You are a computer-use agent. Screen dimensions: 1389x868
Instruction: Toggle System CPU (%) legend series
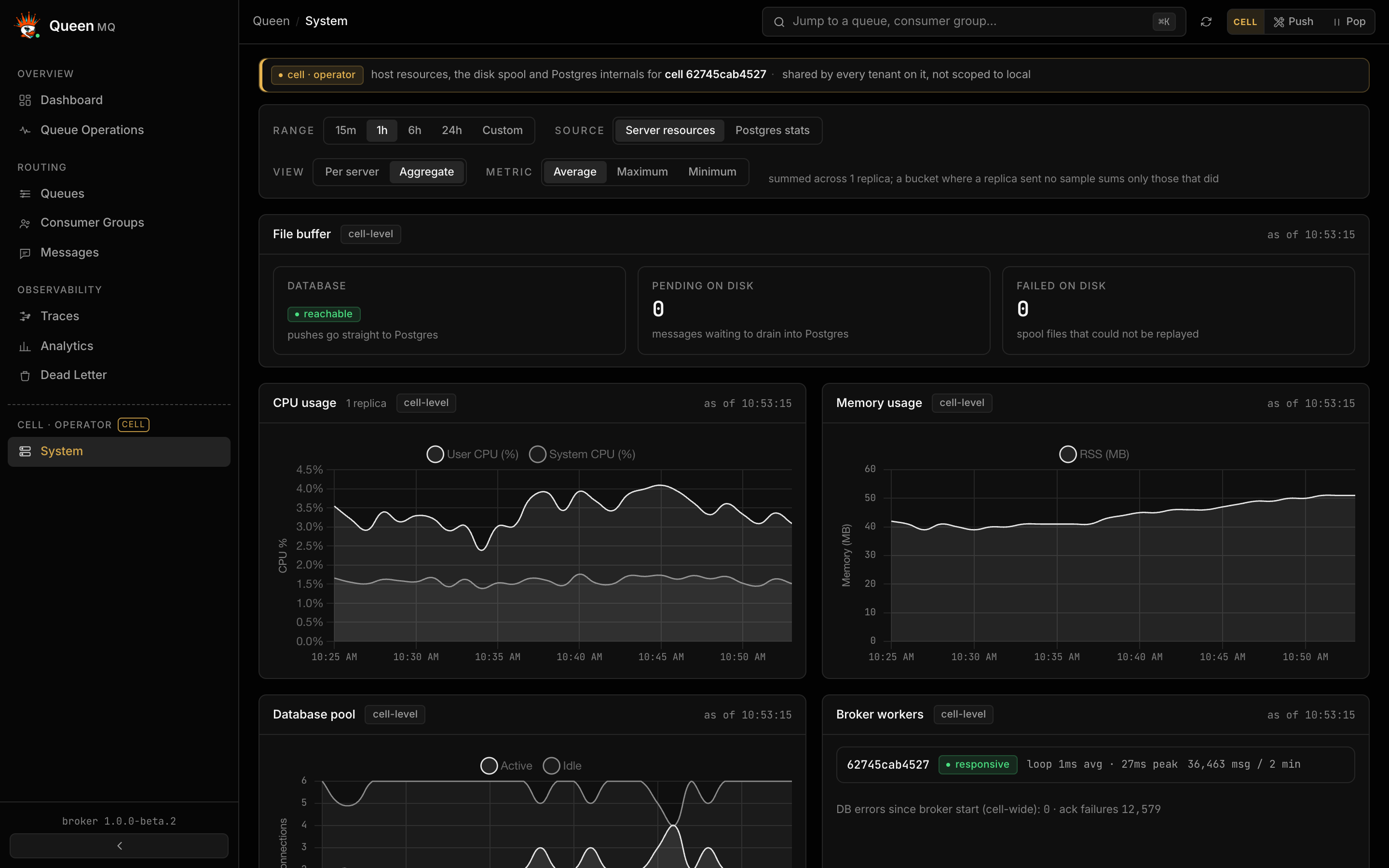click(582, 454)
